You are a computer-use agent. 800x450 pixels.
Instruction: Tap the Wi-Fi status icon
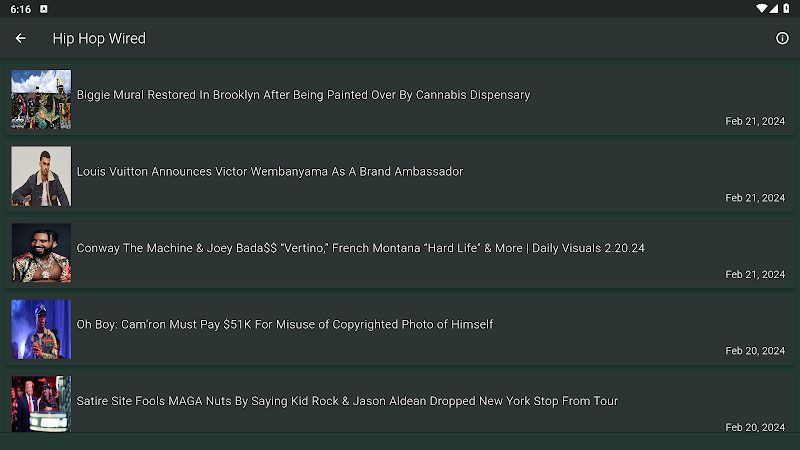point(761,9)
